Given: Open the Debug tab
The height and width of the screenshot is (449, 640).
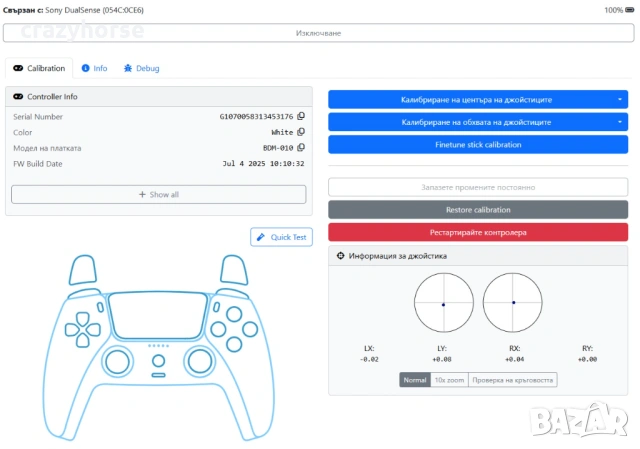Looking at the screenshot, I should pos(142,68).
